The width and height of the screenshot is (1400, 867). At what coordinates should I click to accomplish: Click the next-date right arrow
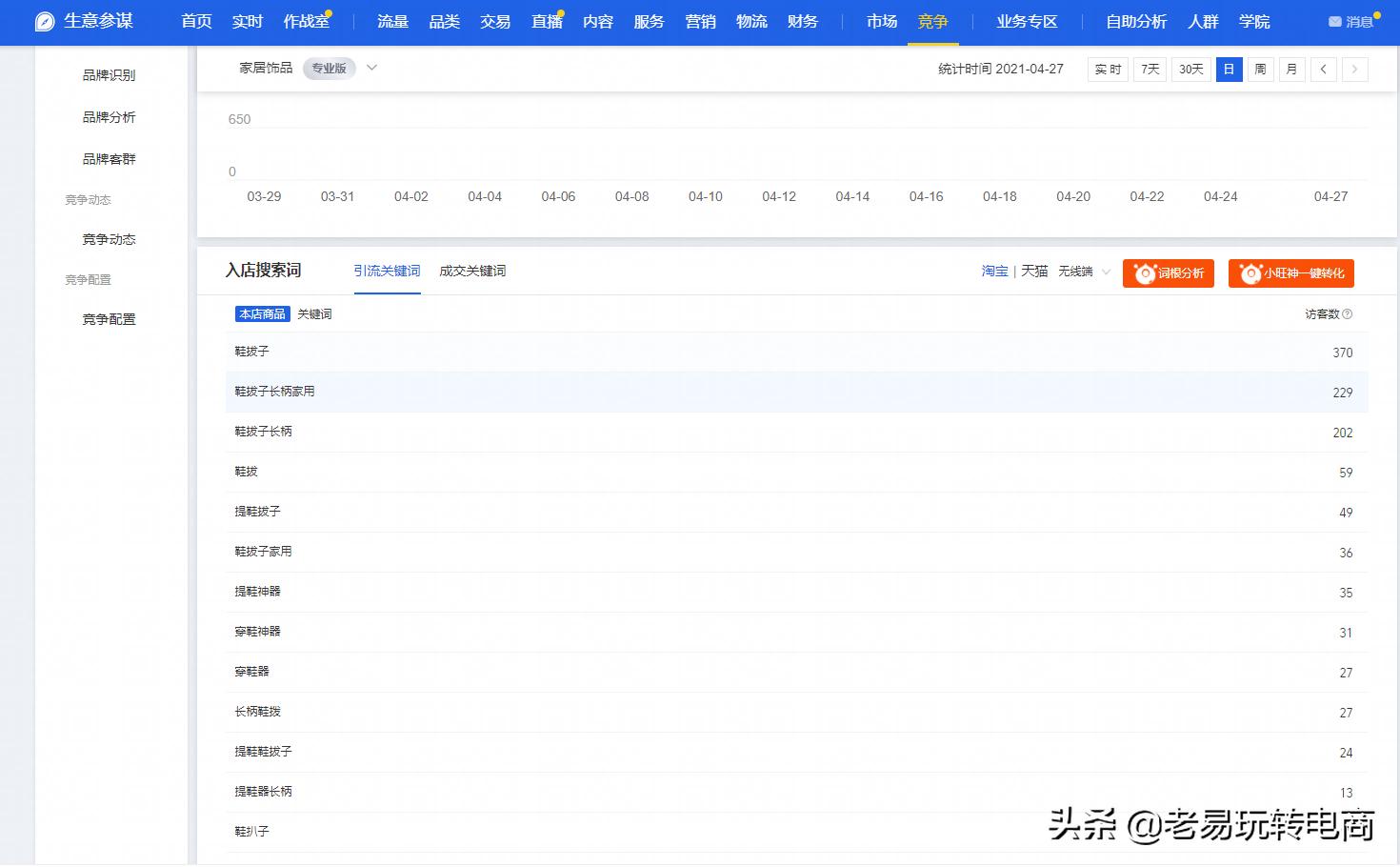pyautogui.click(x=1354, y=69)
